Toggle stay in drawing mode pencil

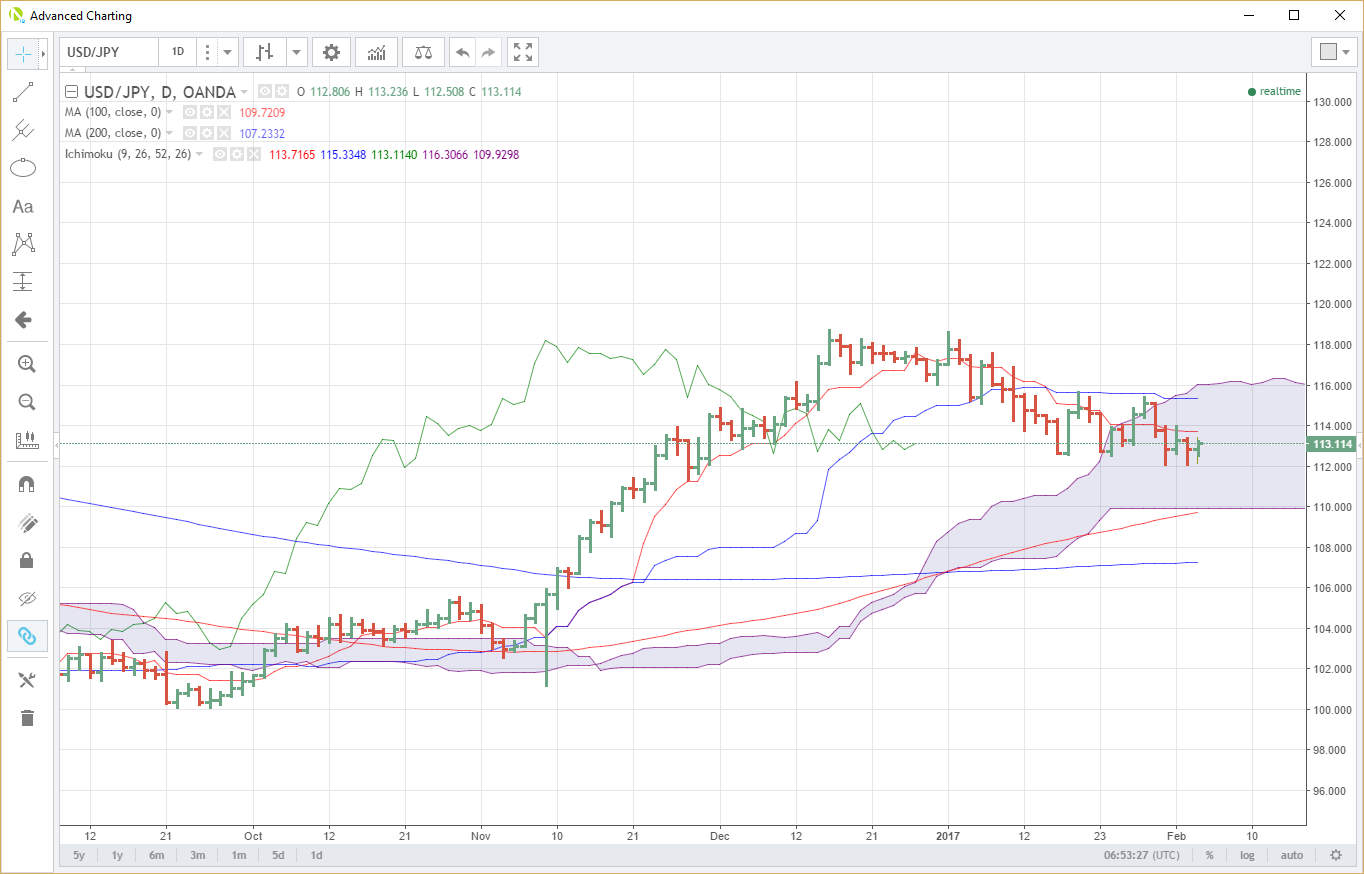27,522
